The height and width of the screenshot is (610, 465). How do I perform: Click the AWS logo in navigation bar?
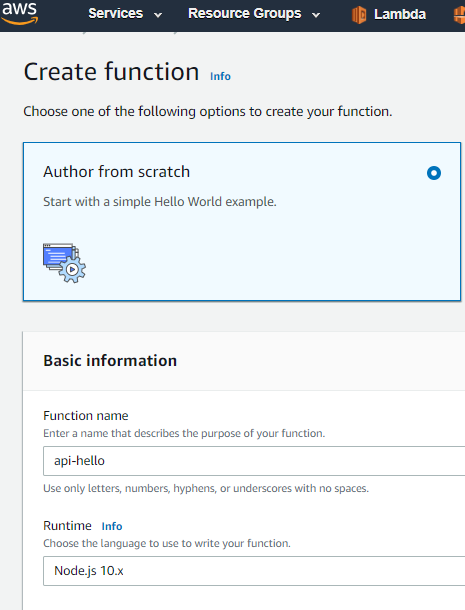(20, 12)
